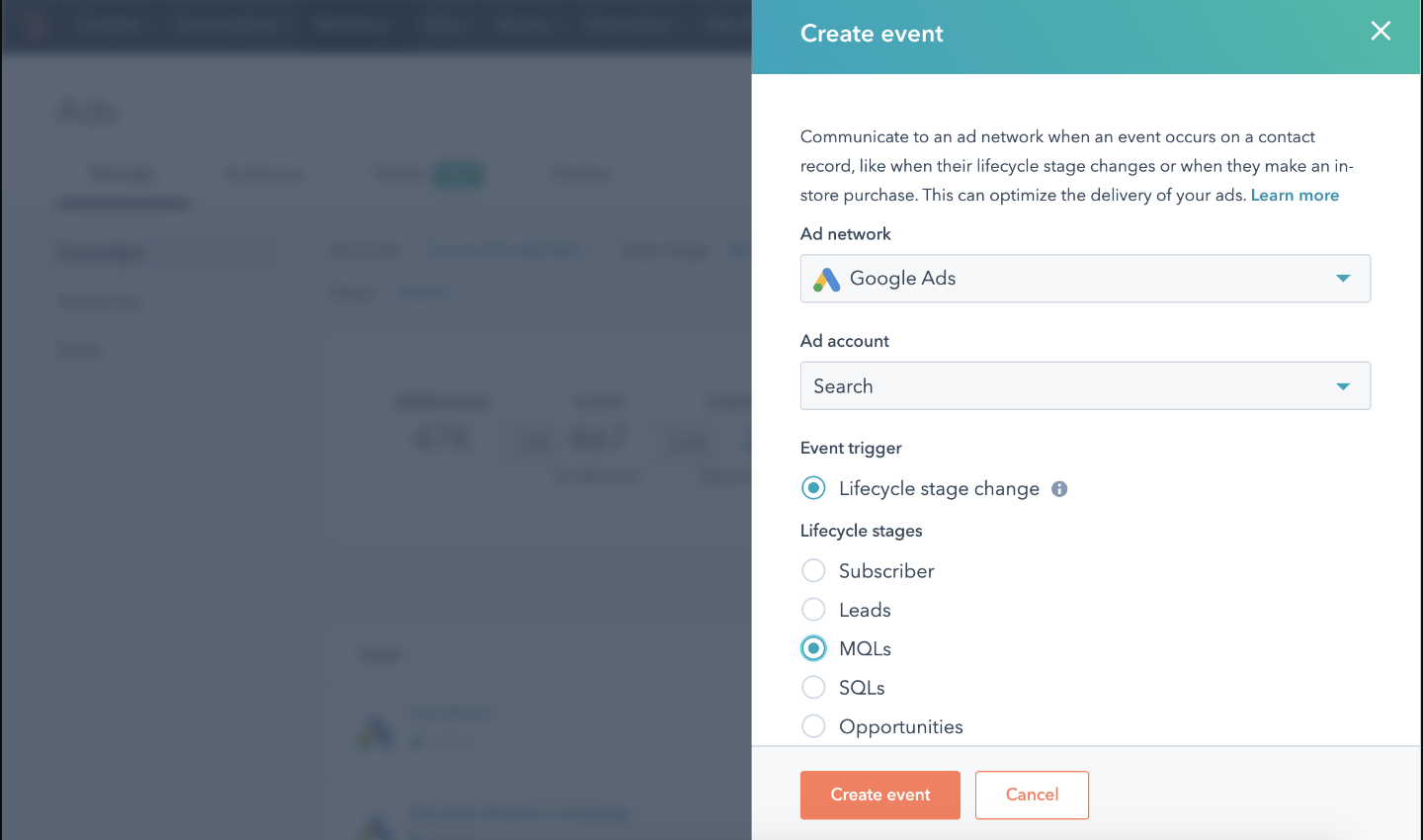This screenshot has height=840, width=1423.
Task: Open the Ad network dropdown
Action: coord(1343,279)
